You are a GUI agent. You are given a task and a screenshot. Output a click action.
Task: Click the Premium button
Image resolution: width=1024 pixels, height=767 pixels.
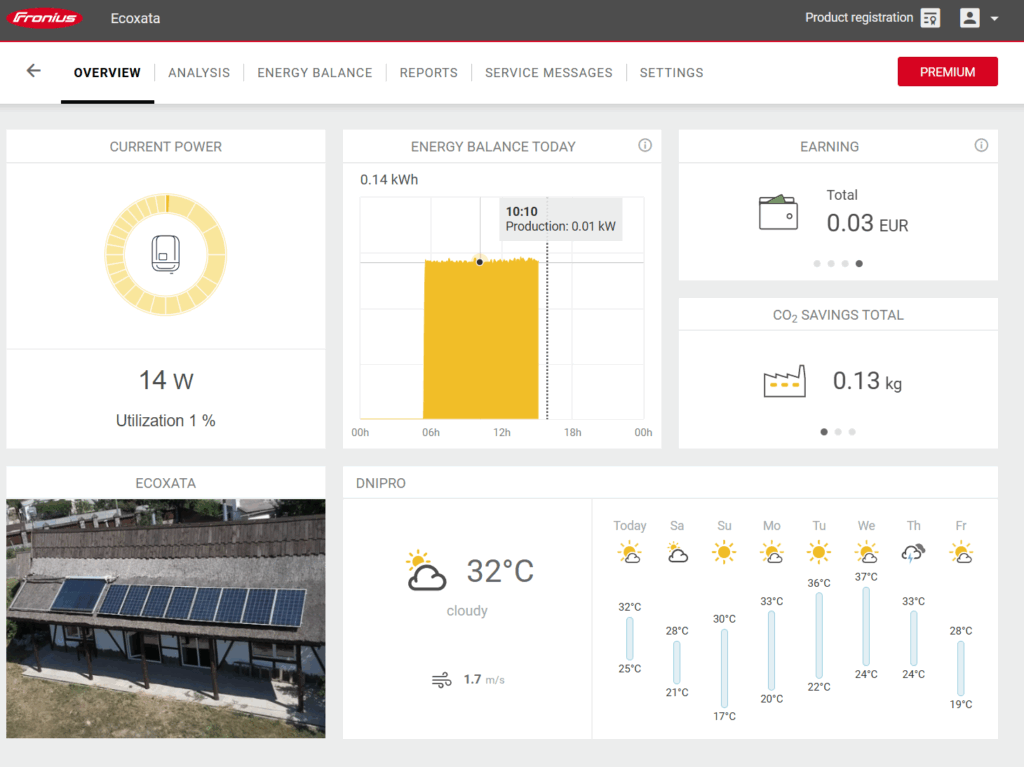(948, 72)
